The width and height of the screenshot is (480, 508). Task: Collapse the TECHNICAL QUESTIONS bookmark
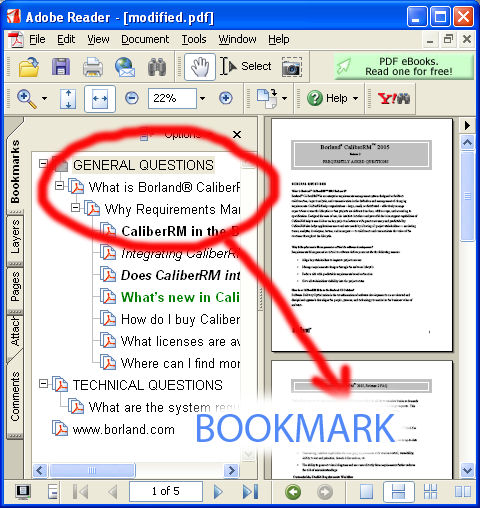click(43, 383)
